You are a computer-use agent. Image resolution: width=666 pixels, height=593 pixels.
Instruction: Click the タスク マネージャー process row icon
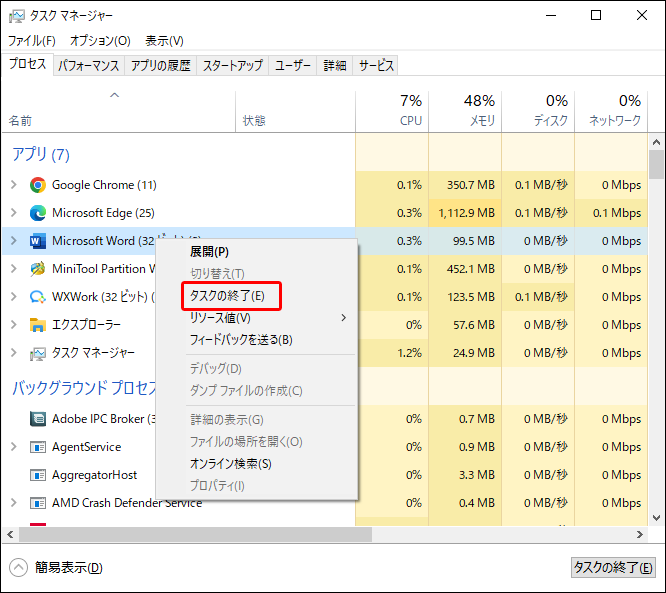[x=38, y=353]
